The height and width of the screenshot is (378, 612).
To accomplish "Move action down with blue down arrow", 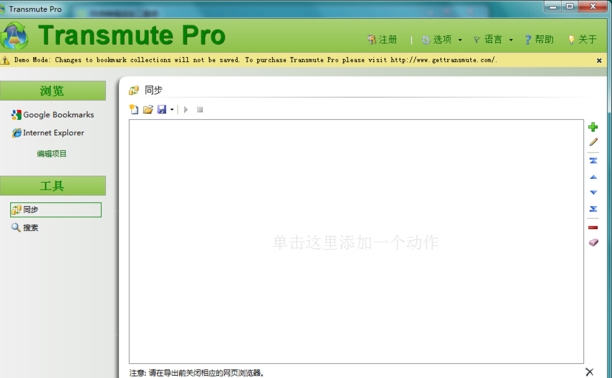I will pos(593,192).
